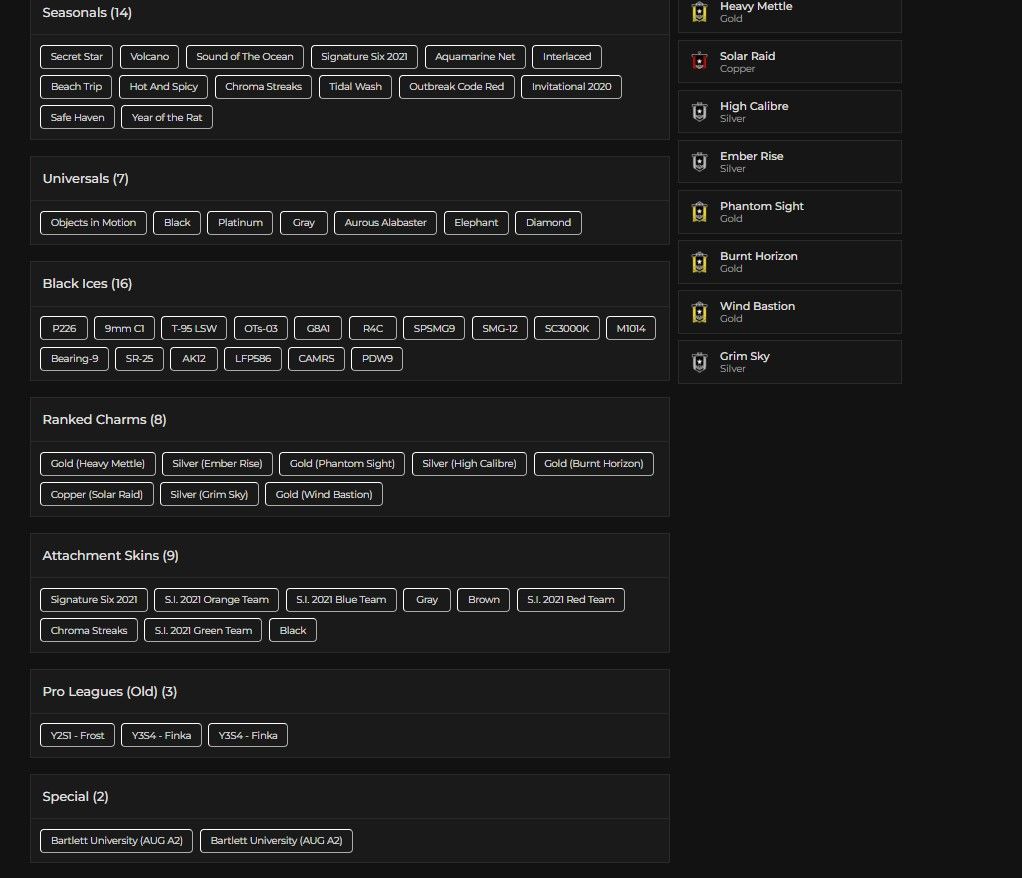
Task: Click Chroma Streaks in Seasonals
Action: (x=263, y=87)
